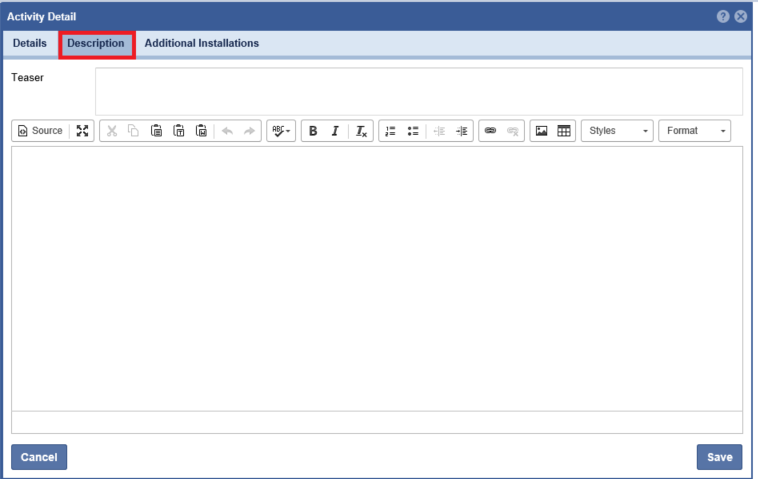The image size is (758, 479).
Task: Toggle bold formatting
Action: tap(313, 131)
